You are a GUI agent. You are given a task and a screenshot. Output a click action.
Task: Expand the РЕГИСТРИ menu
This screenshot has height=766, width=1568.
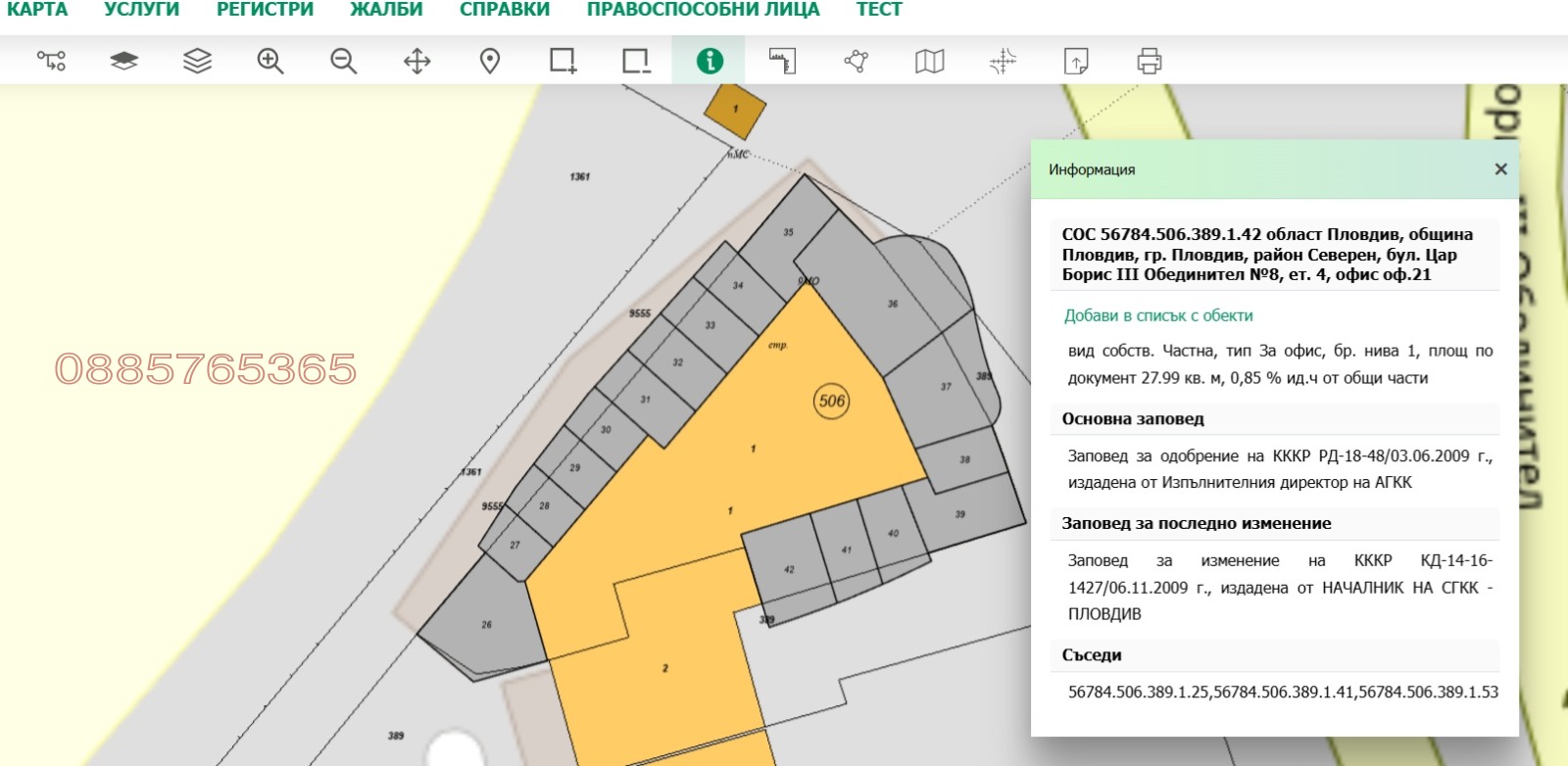tap(265, 10)
